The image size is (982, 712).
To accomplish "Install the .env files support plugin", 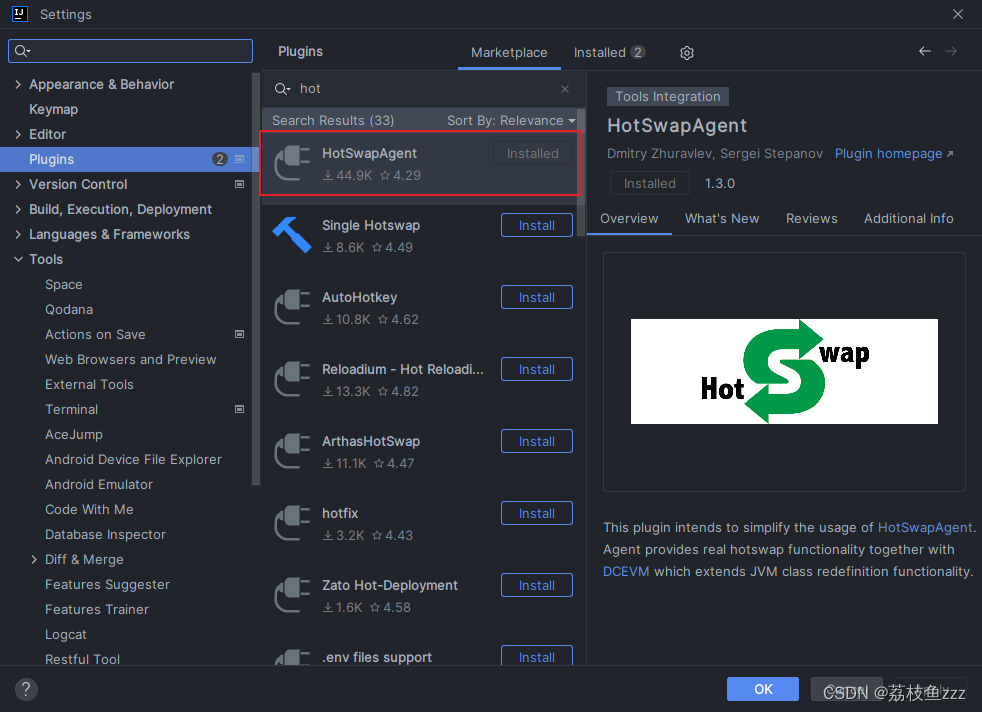I will tap(537, 656).
